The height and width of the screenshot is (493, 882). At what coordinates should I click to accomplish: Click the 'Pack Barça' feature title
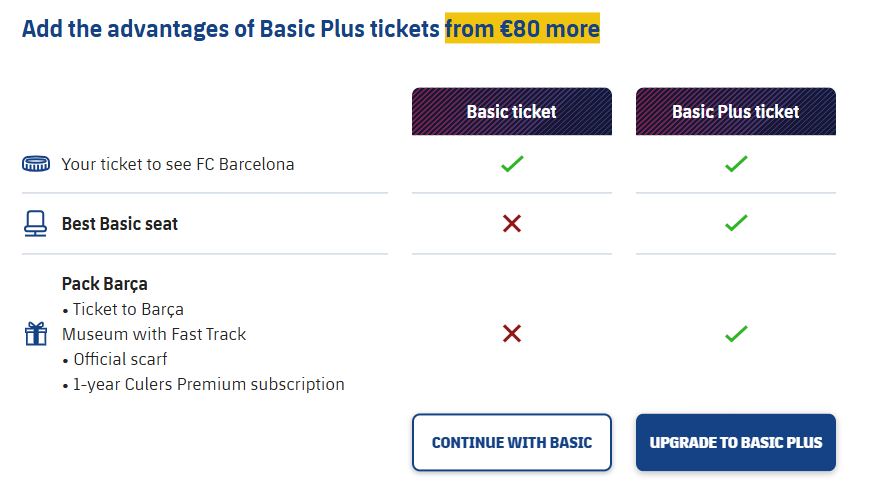point(105,284)
